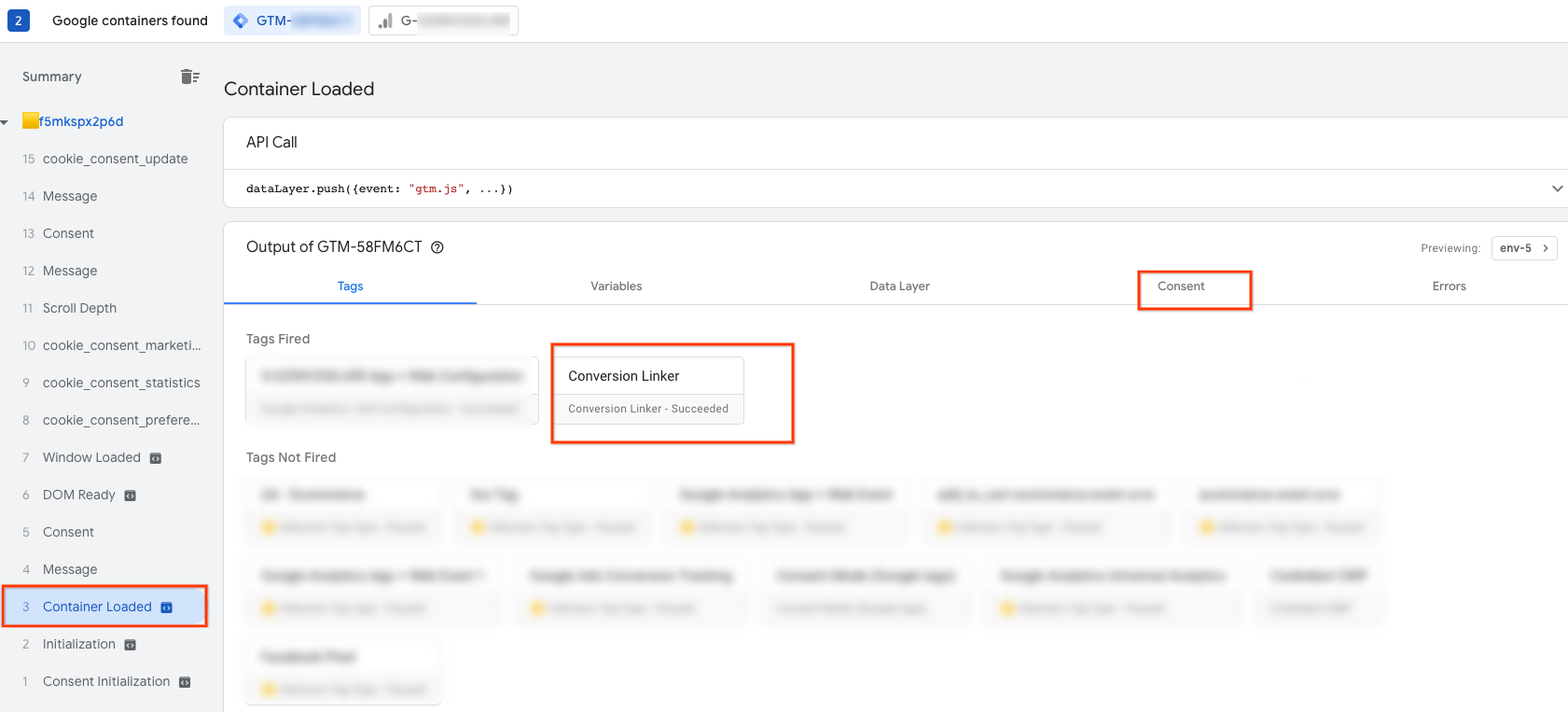The width and height of the screenshot is (1568, 712).
Task: Collapse the f5mkspx2p6d tree node
Action: (5, 122)
